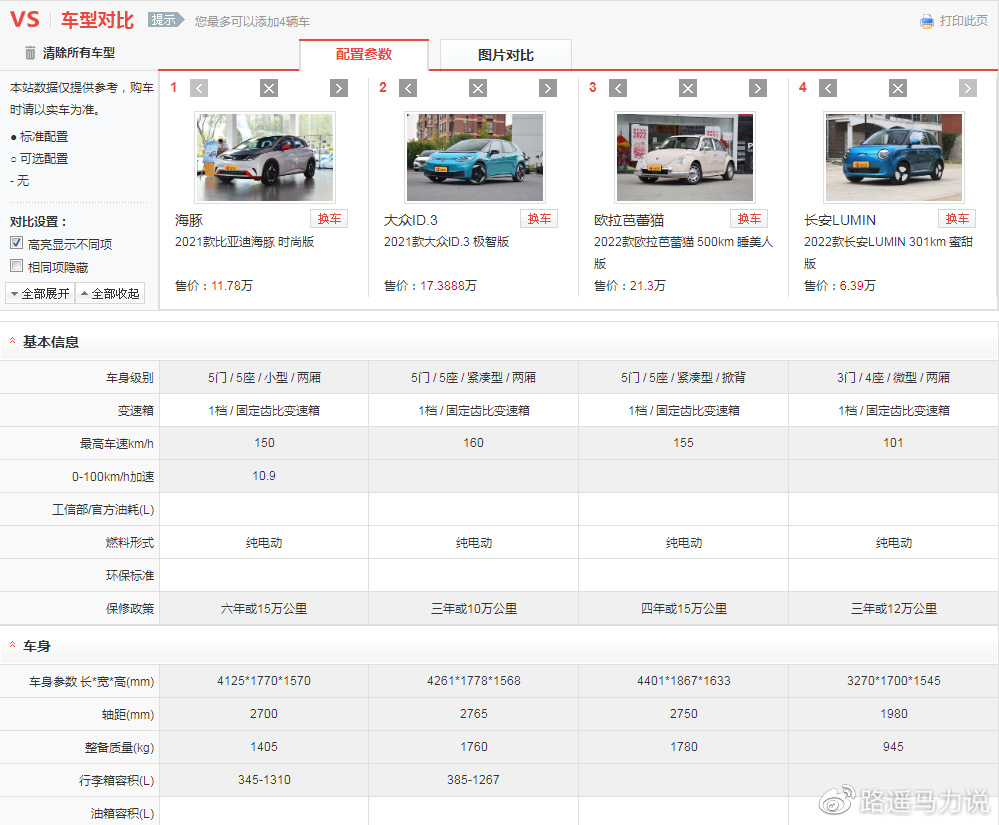Click 打印此页 link
Image resolution: width=999 pixels, height=825 pixels.
point(963,21)
